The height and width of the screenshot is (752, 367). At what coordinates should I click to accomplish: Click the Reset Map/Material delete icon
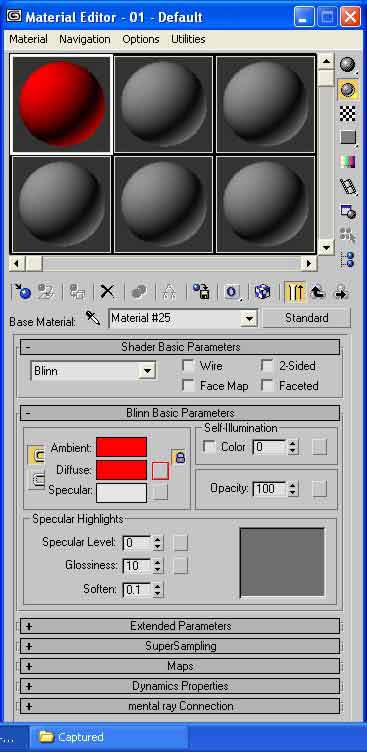[107, 291]
